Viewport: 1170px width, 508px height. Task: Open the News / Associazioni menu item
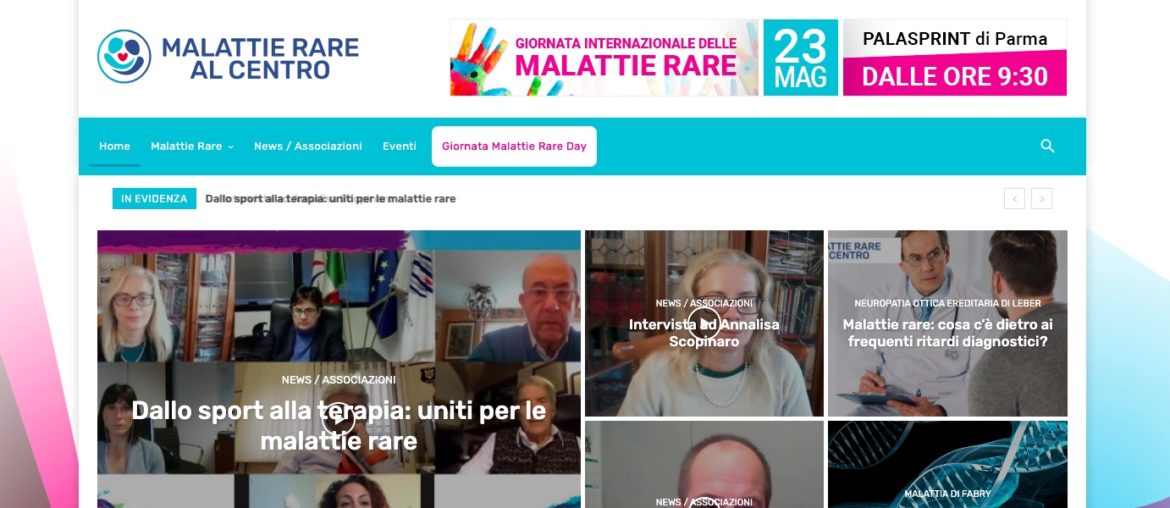click(308, 146)
